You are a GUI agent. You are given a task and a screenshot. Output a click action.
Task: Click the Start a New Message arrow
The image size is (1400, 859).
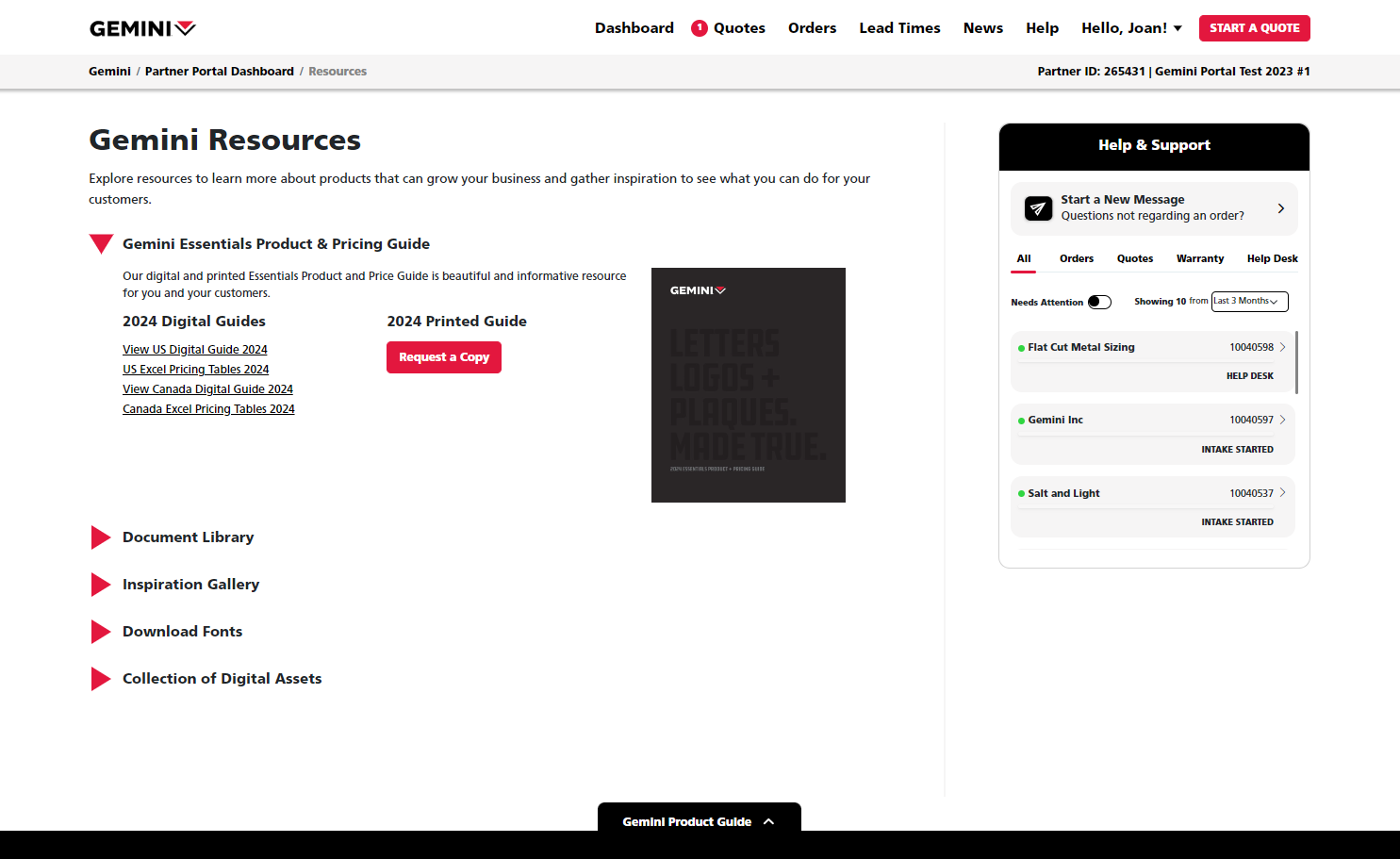point(1280,208)
